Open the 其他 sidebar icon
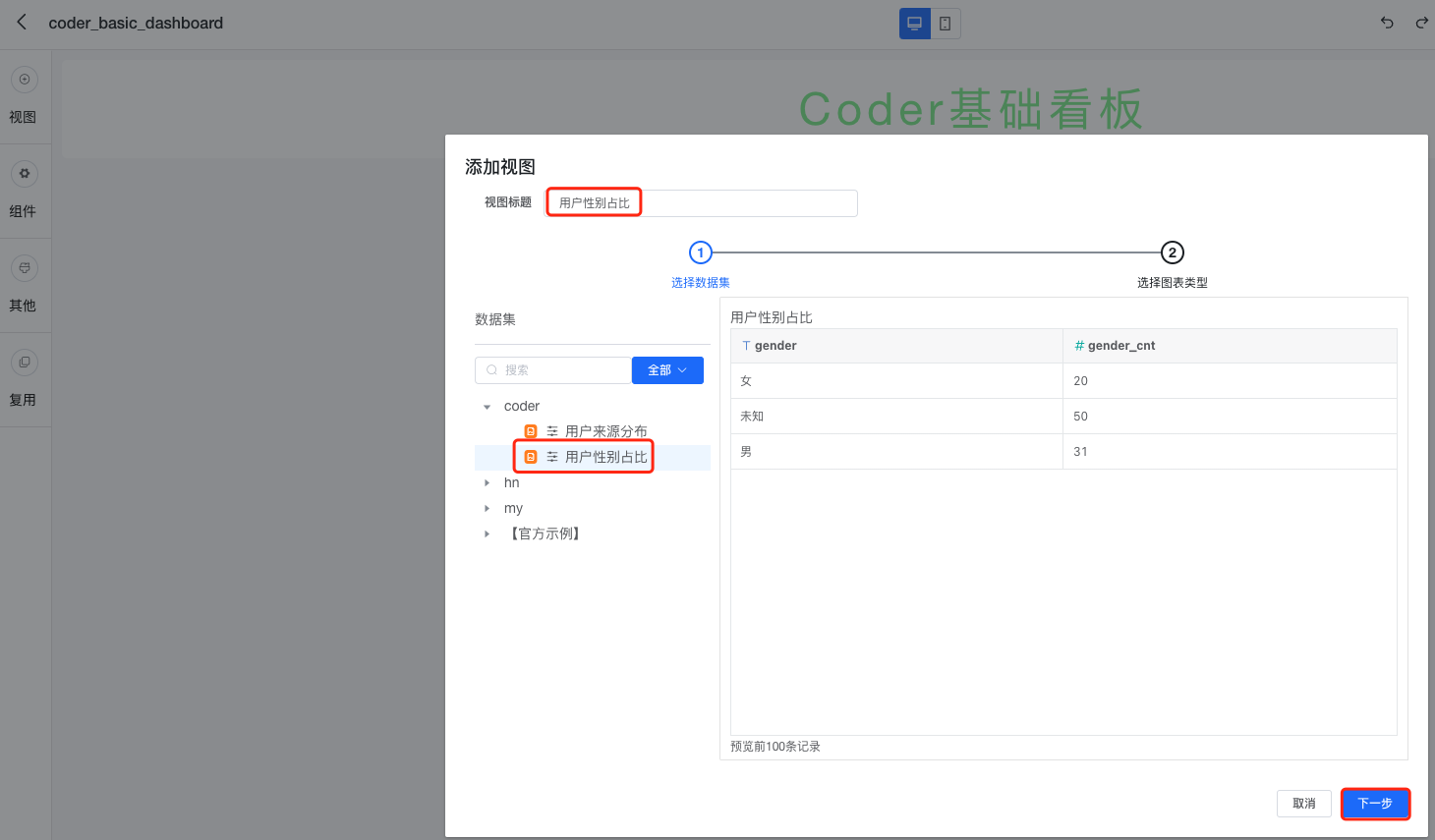1435x840 pixels. pos(25,268)
